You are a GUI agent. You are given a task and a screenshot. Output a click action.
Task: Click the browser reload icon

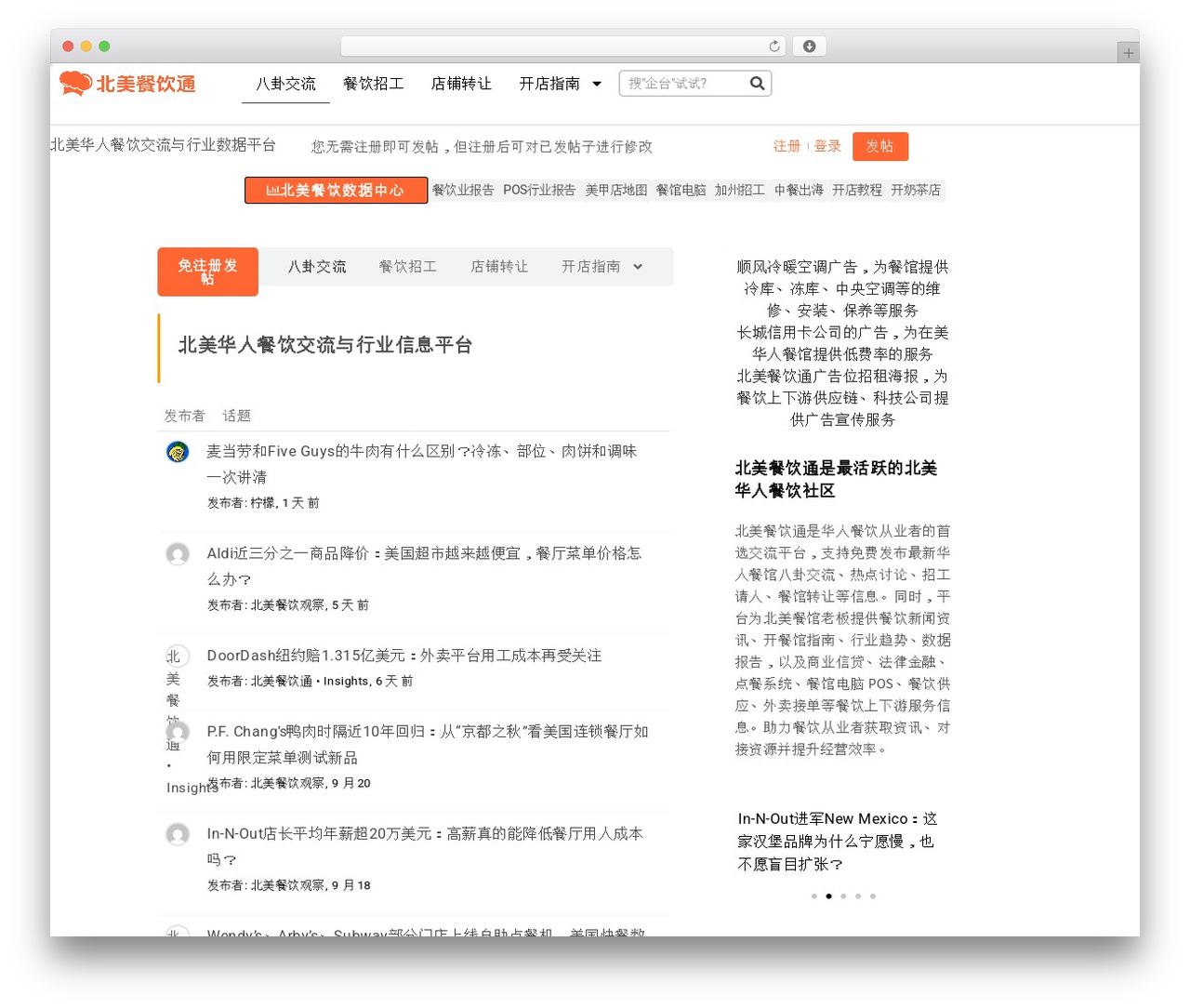point(774,46)
